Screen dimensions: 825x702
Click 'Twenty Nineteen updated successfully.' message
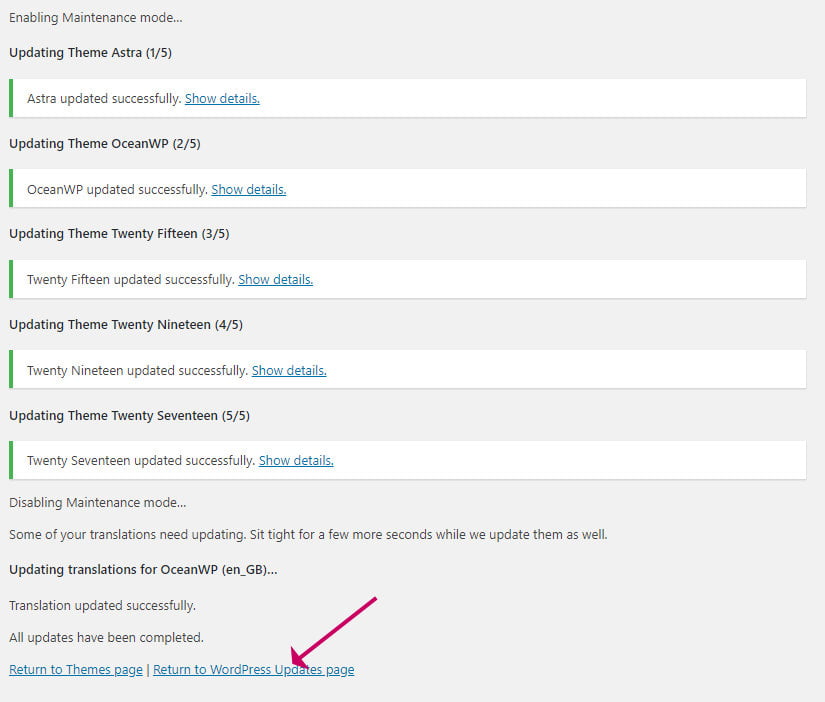click(137, 370)
